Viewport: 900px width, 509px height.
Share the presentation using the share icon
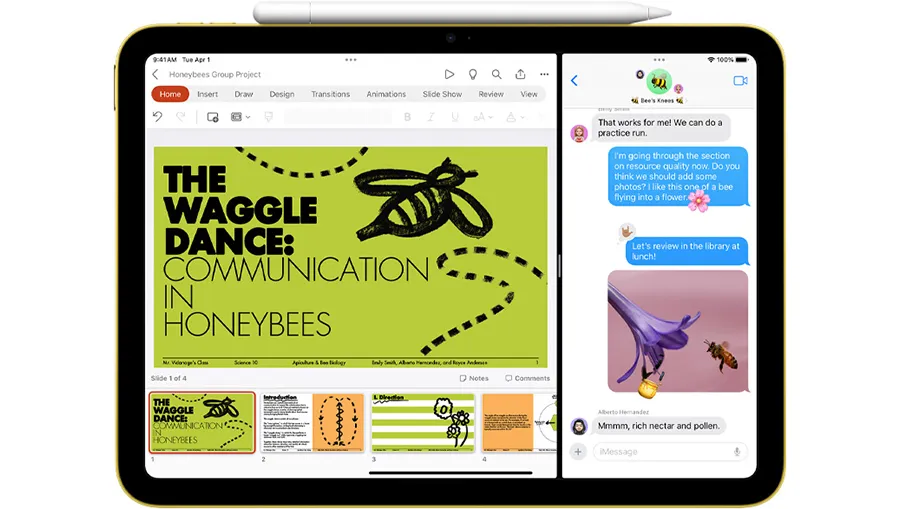(520, 74)
